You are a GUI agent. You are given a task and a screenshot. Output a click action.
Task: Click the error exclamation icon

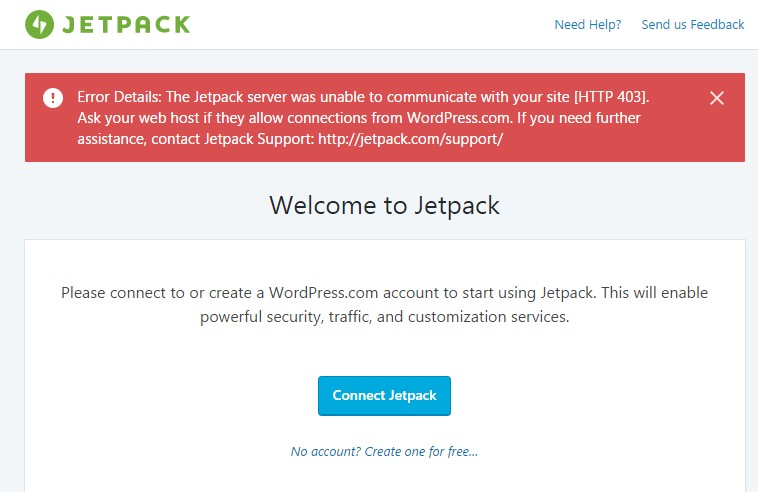point(53,98)
